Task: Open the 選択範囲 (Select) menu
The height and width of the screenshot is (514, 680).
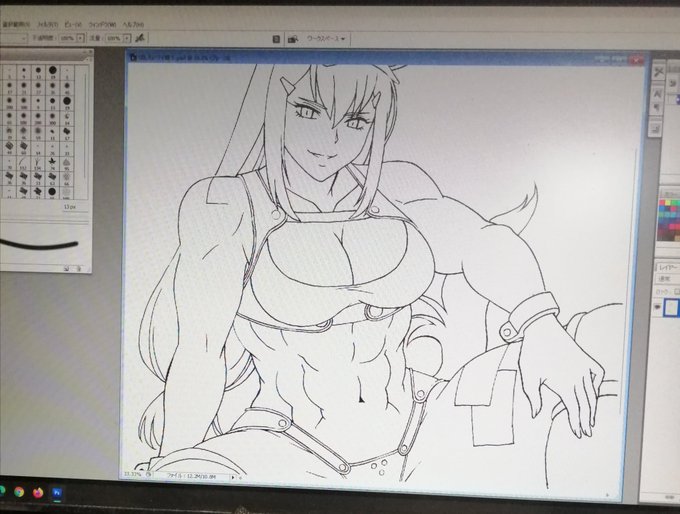Action: point(16,24)
